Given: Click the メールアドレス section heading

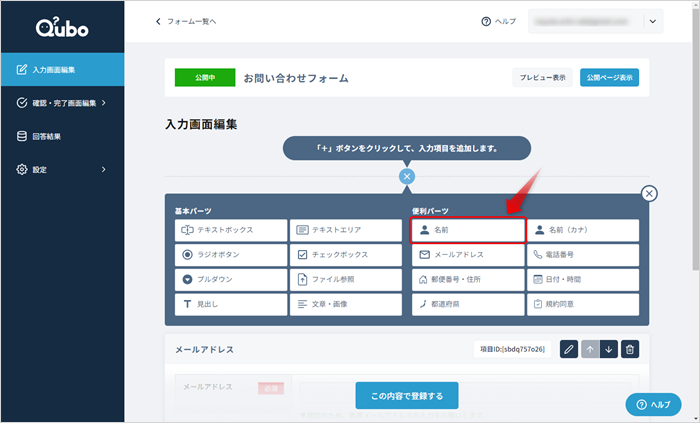Looking at the screenshot, I should [204, 350].
